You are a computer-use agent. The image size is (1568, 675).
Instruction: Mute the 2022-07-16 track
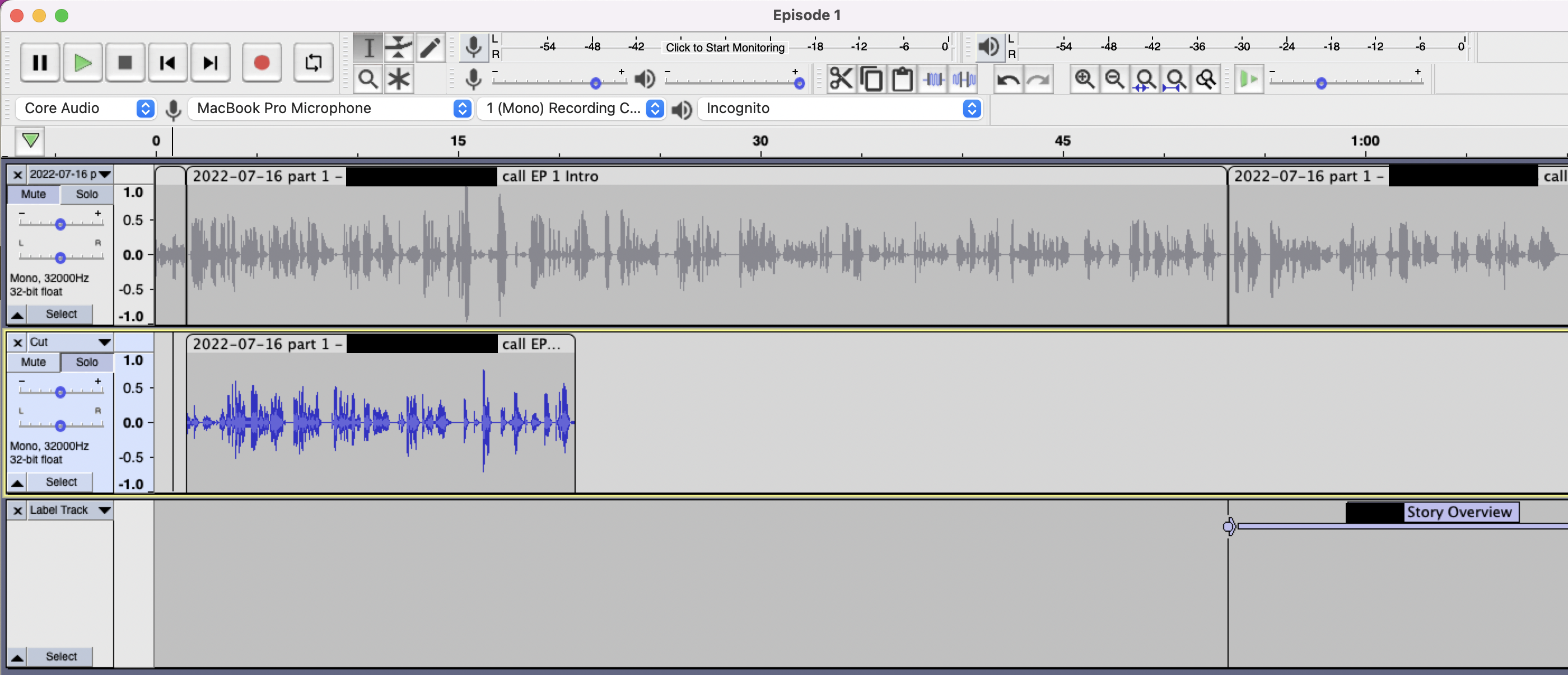click(x=34, y=195)
